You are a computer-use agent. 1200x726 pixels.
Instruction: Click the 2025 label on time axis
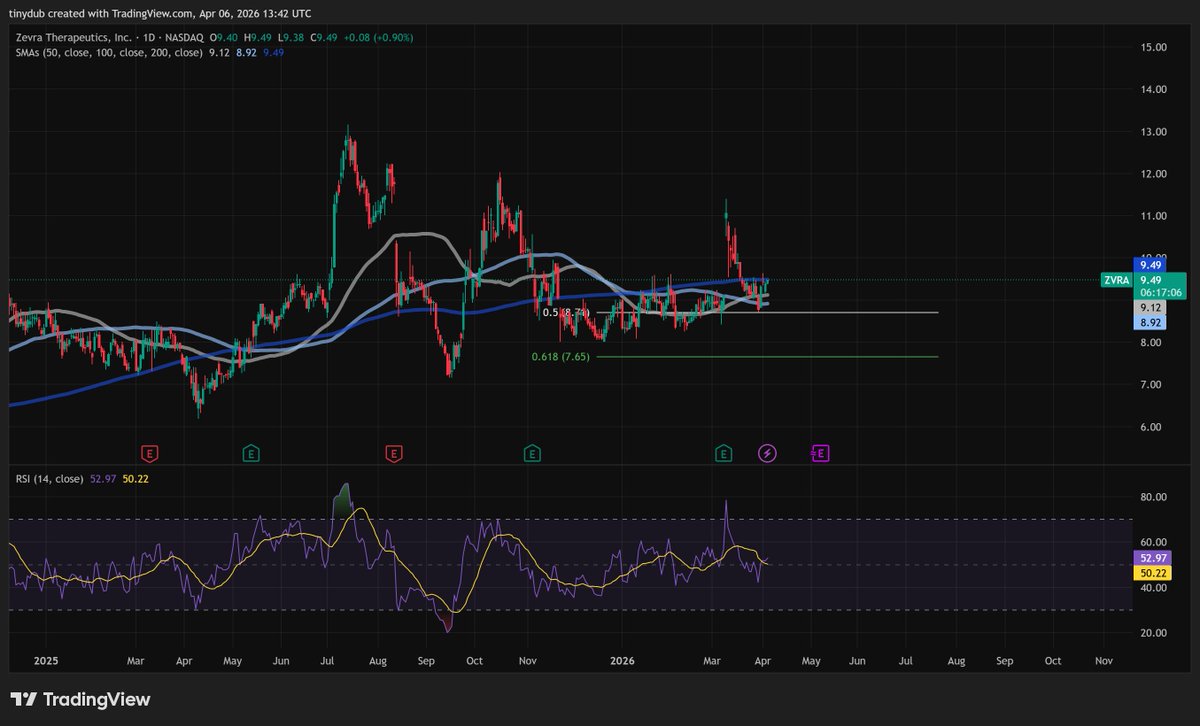pyautogui.click(x=46, y=661)
